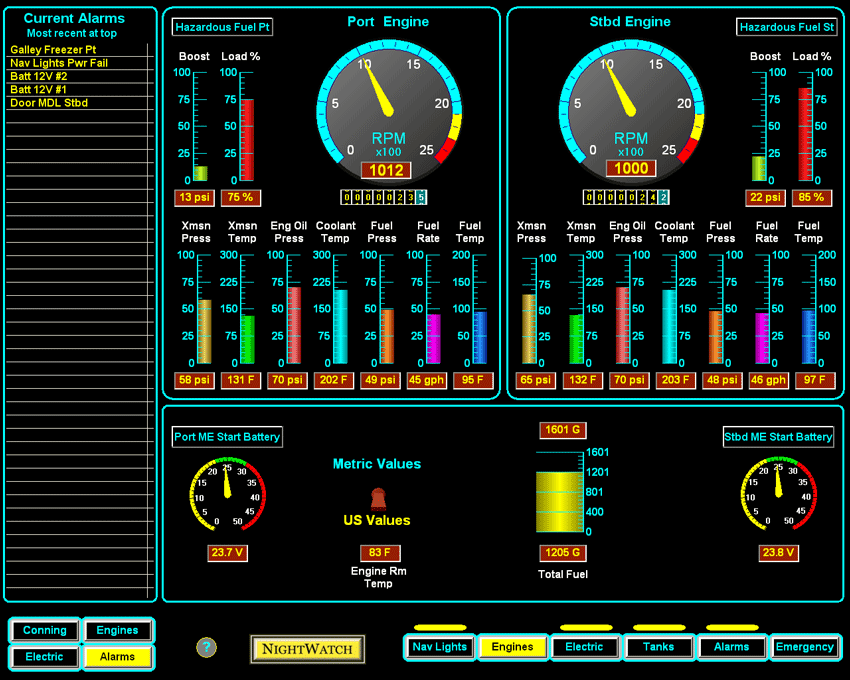Click the Stbd ME Start Battery voltmeter

click(778, 495)
